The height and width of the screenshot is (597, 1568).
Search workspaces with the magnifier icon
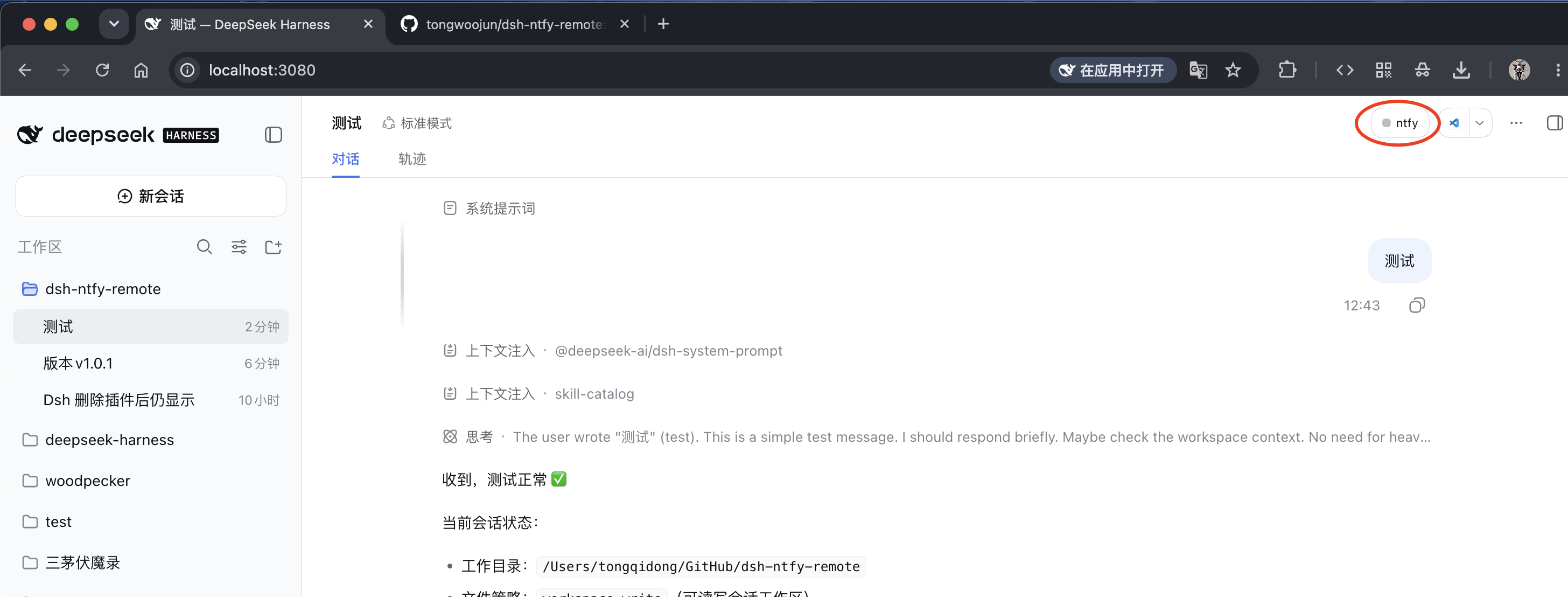point(204,247)
